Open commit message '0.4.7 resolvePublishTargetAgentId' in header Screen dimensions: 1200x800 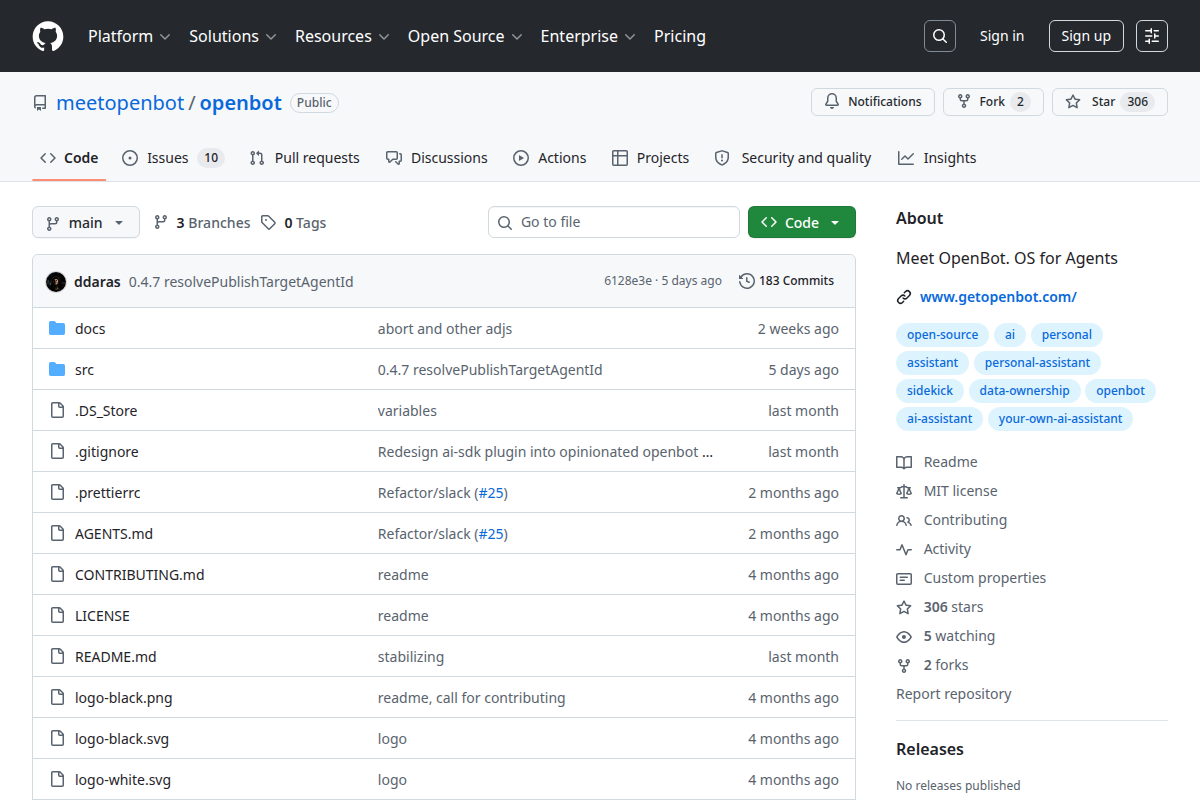coord(241,282)
